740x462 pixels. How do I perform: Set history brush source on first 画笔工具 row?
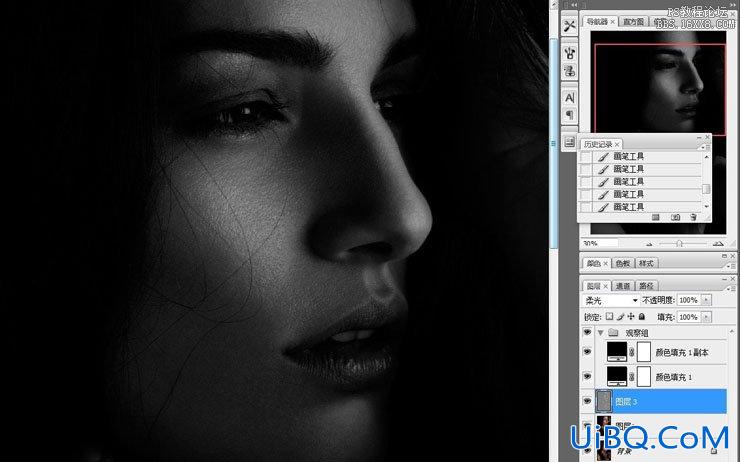point(586,157)
